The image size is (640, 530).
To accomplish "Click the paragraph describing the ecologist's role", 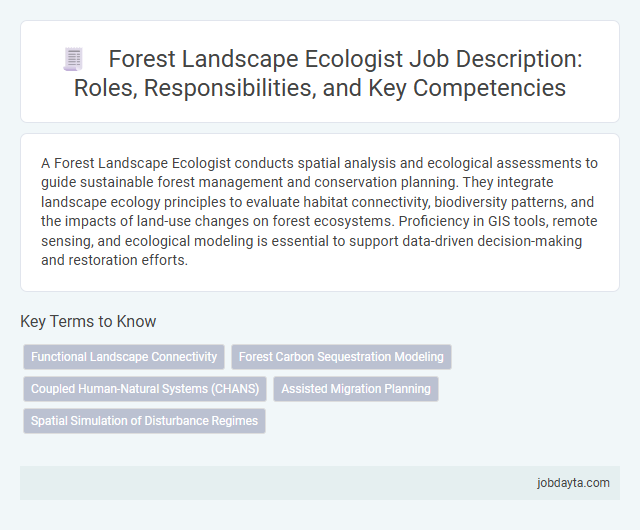I will point(320,212).
